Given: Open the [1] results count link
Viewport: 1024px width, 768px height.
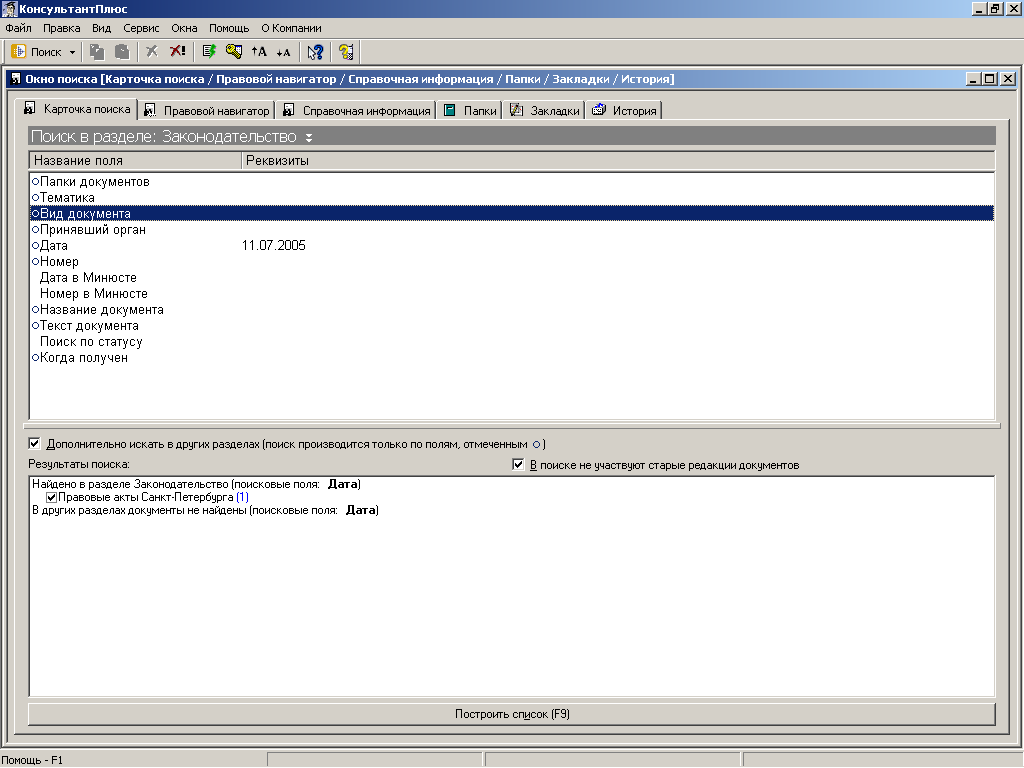Looking at the screenshot, I should tap(242, 498).
